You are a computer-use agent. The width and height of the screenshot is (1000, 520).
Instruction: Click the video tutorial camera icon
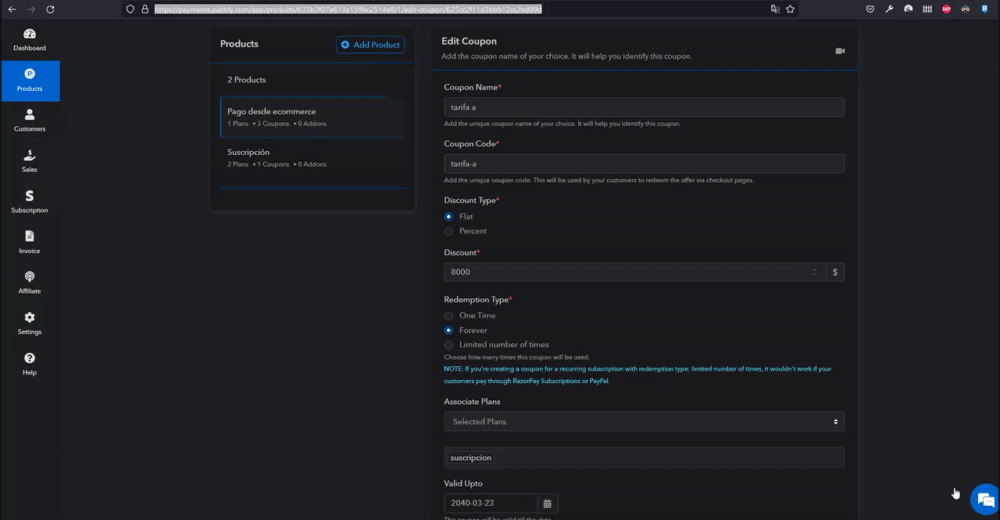pyautogui.click(x=840, y=51)
